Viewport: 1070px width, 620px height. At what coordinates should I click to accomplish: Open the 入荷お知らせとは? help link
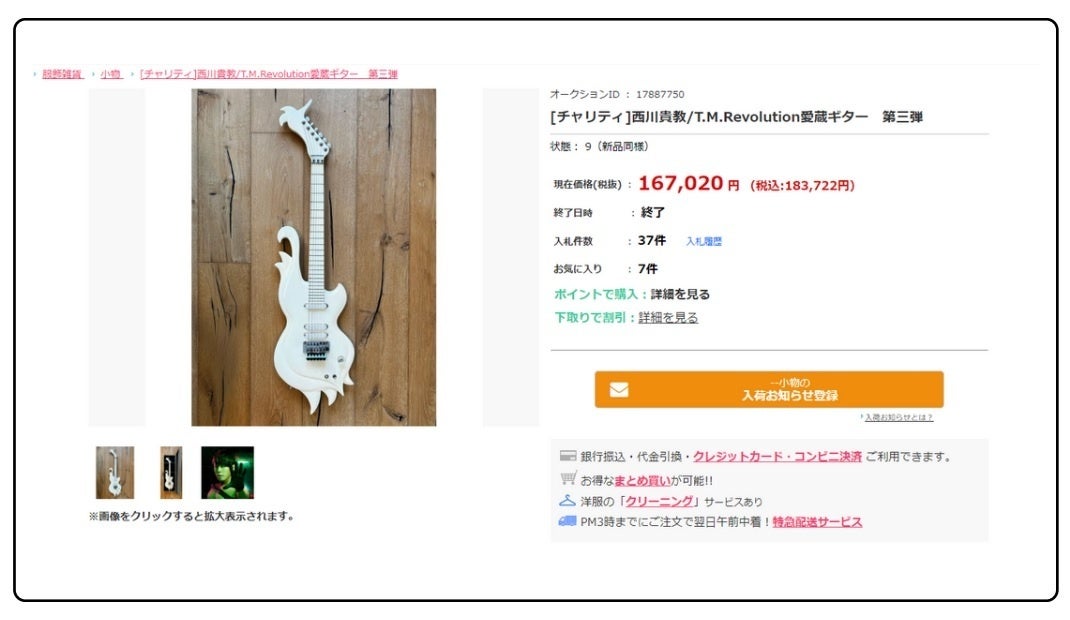pos(899,417)
